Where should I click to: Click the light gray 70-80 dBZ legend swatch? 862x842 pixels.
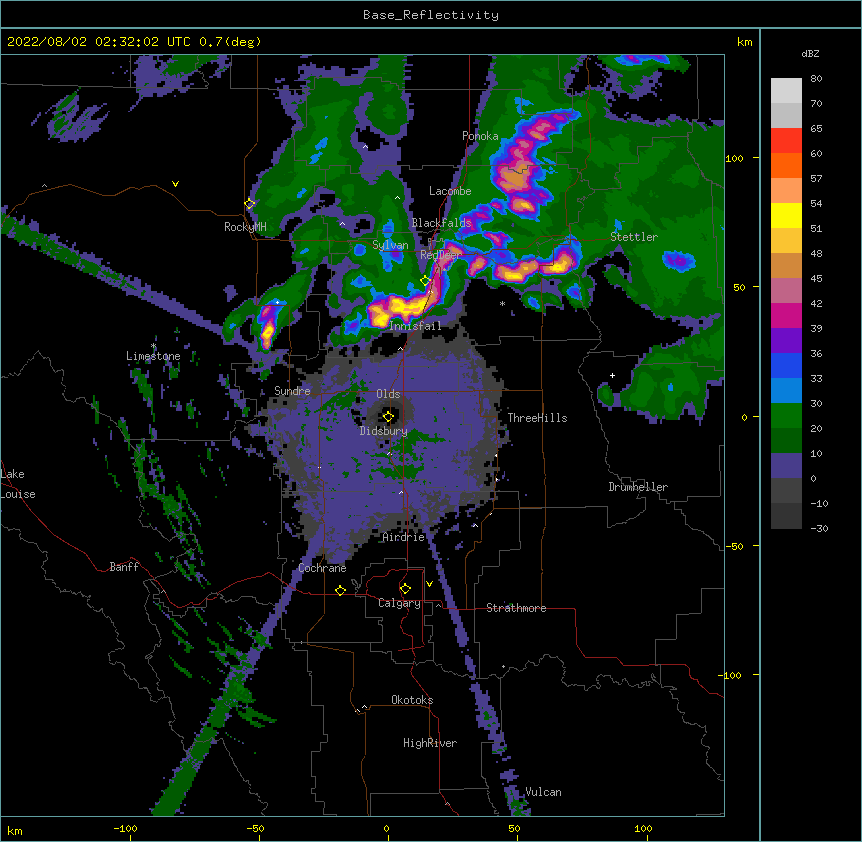[786, 90]
